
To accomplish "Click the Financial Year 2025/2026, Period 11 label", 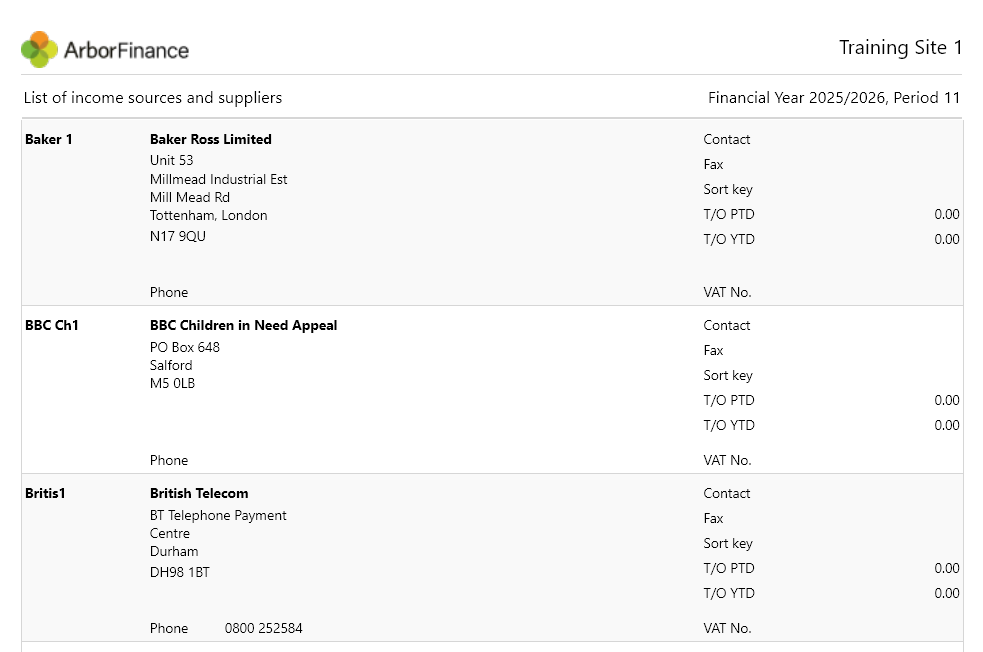I will click(834, 98).
